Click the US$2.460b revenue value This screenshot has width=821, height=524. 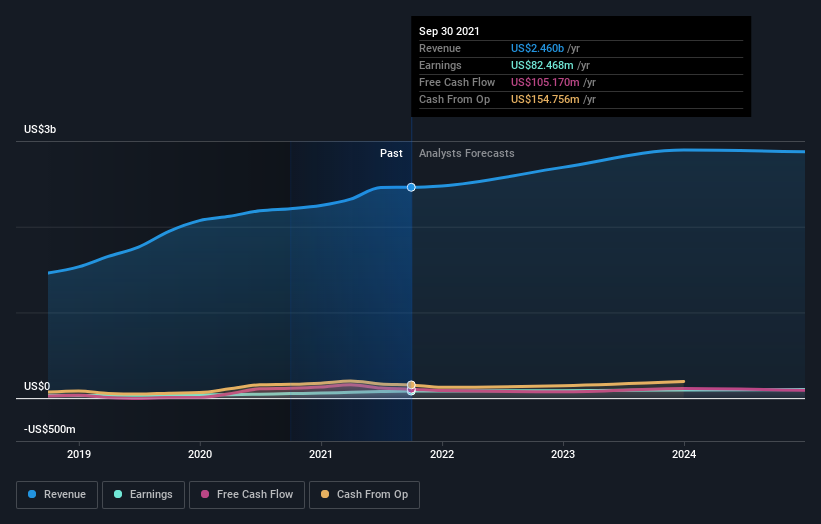coord(537,48)
